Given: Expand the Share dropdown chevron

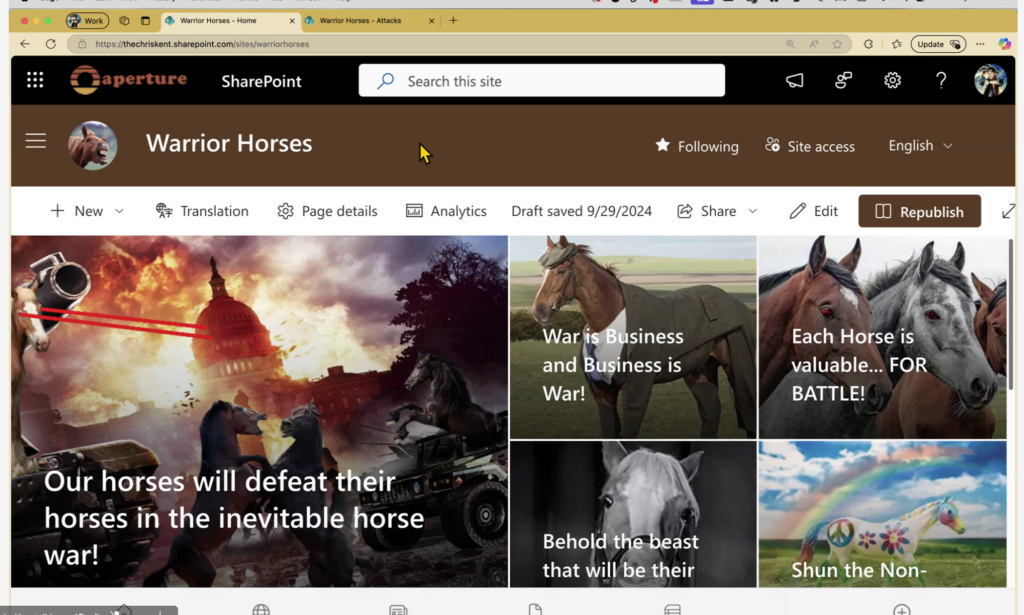Looking at the screenshot, I should coord(752,211).
